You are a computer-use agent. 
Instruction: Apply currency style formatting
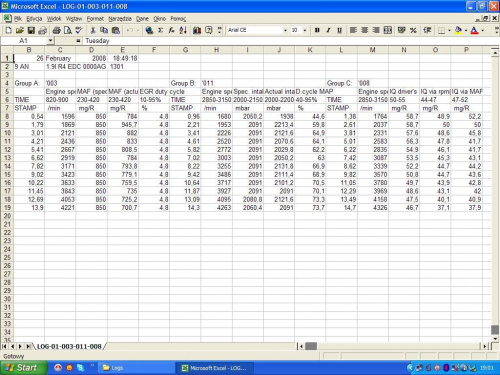pyautogui.click(x=402, y=30)
